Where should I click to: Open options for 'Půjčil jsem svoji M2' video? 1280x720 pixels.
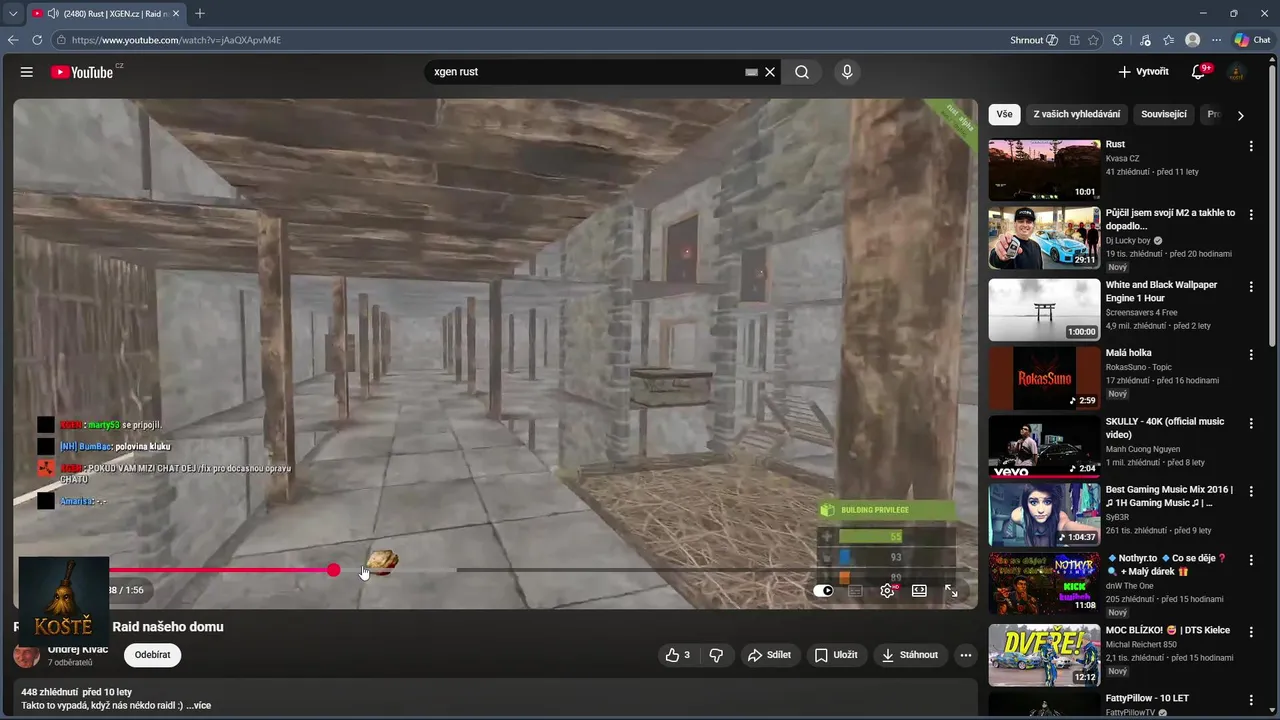(x=1251, y=214)
